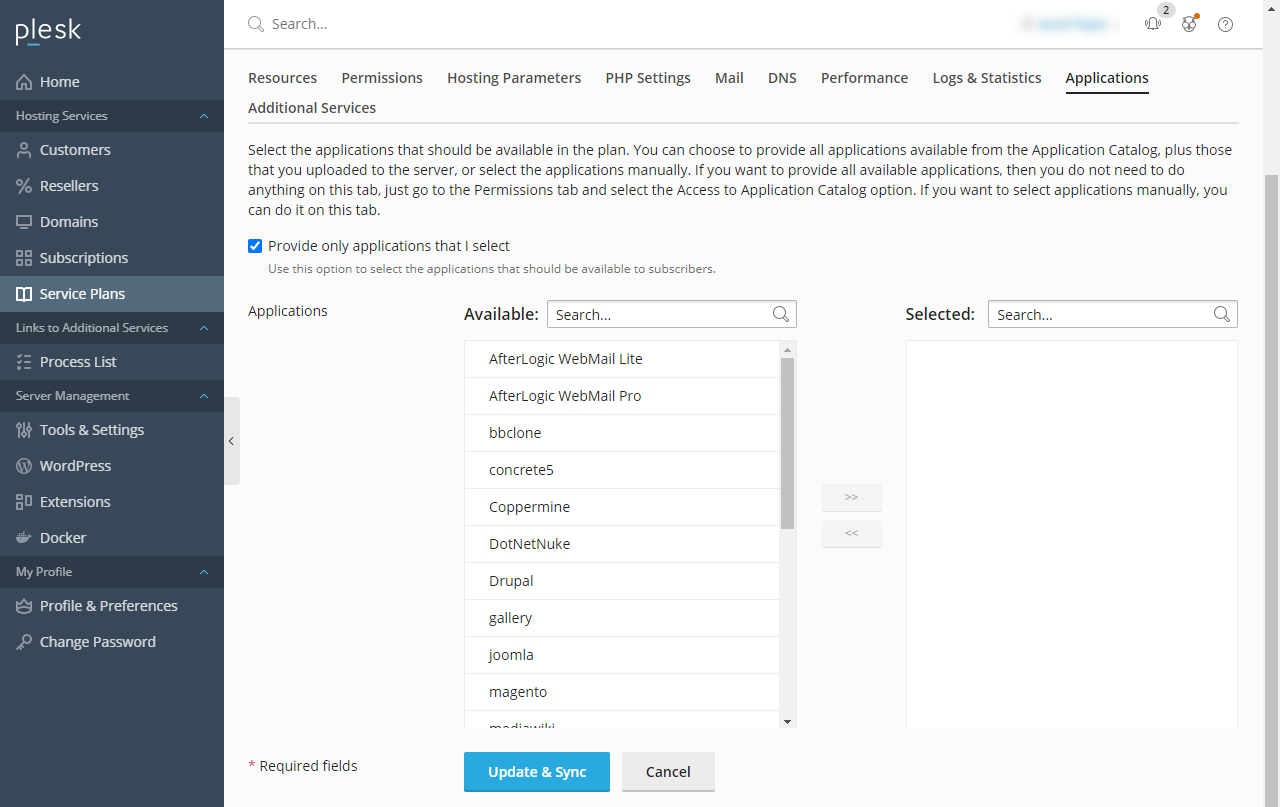The image size is (1280, 807).
Task: Click the Update & Sync button
Action: (537, 772)
